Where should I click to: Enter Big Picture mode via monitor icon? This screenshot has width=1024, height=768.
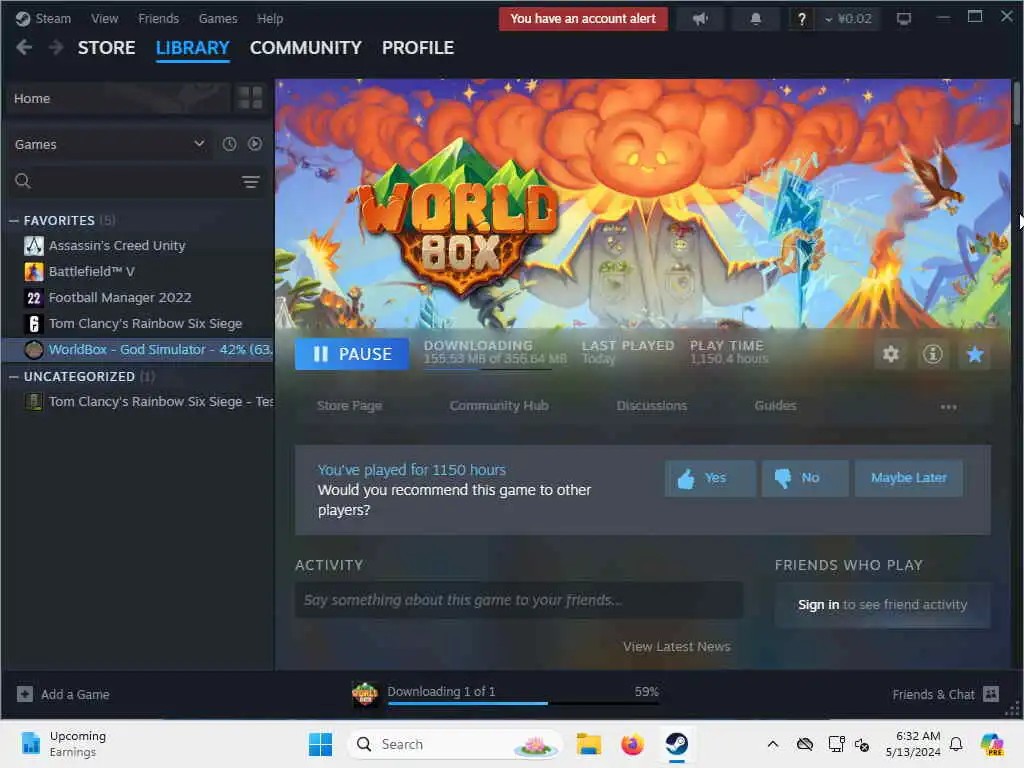pyautogui.click(x=904, y=19)
